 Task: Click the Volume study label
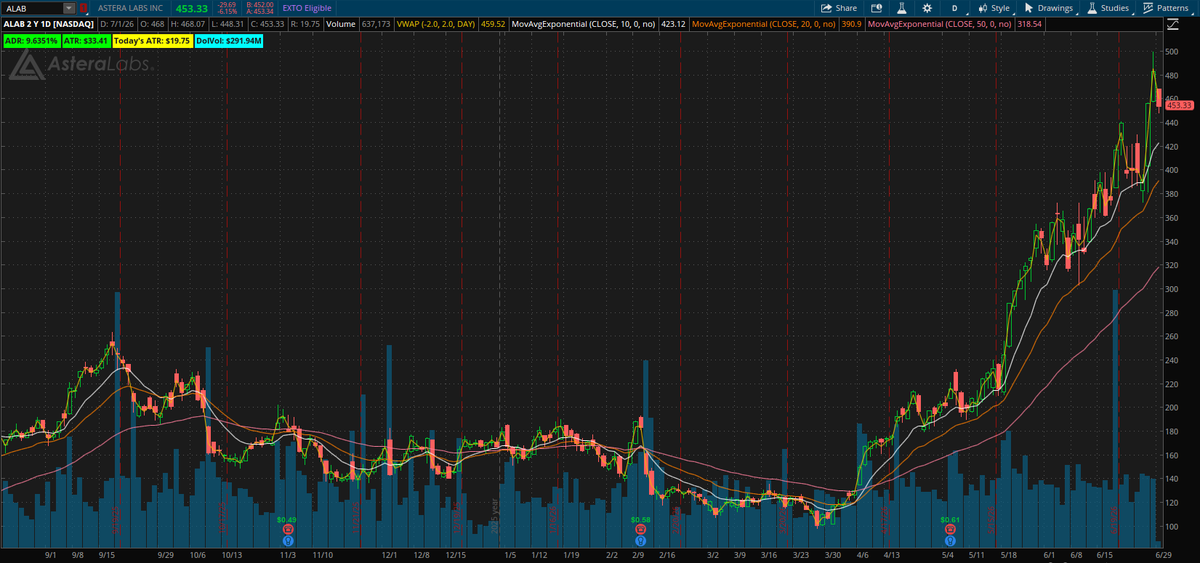click(339, 23)
